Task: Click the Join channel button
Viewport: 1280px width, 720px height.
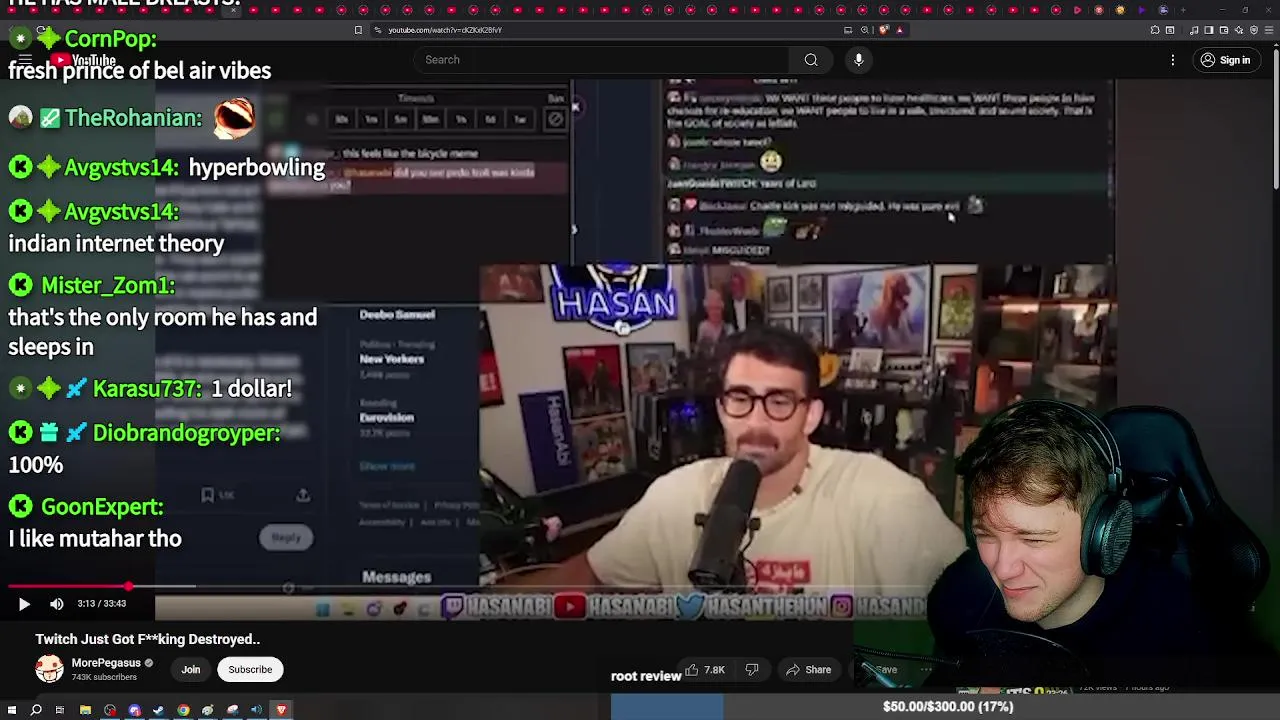Action: coord(190,670)
